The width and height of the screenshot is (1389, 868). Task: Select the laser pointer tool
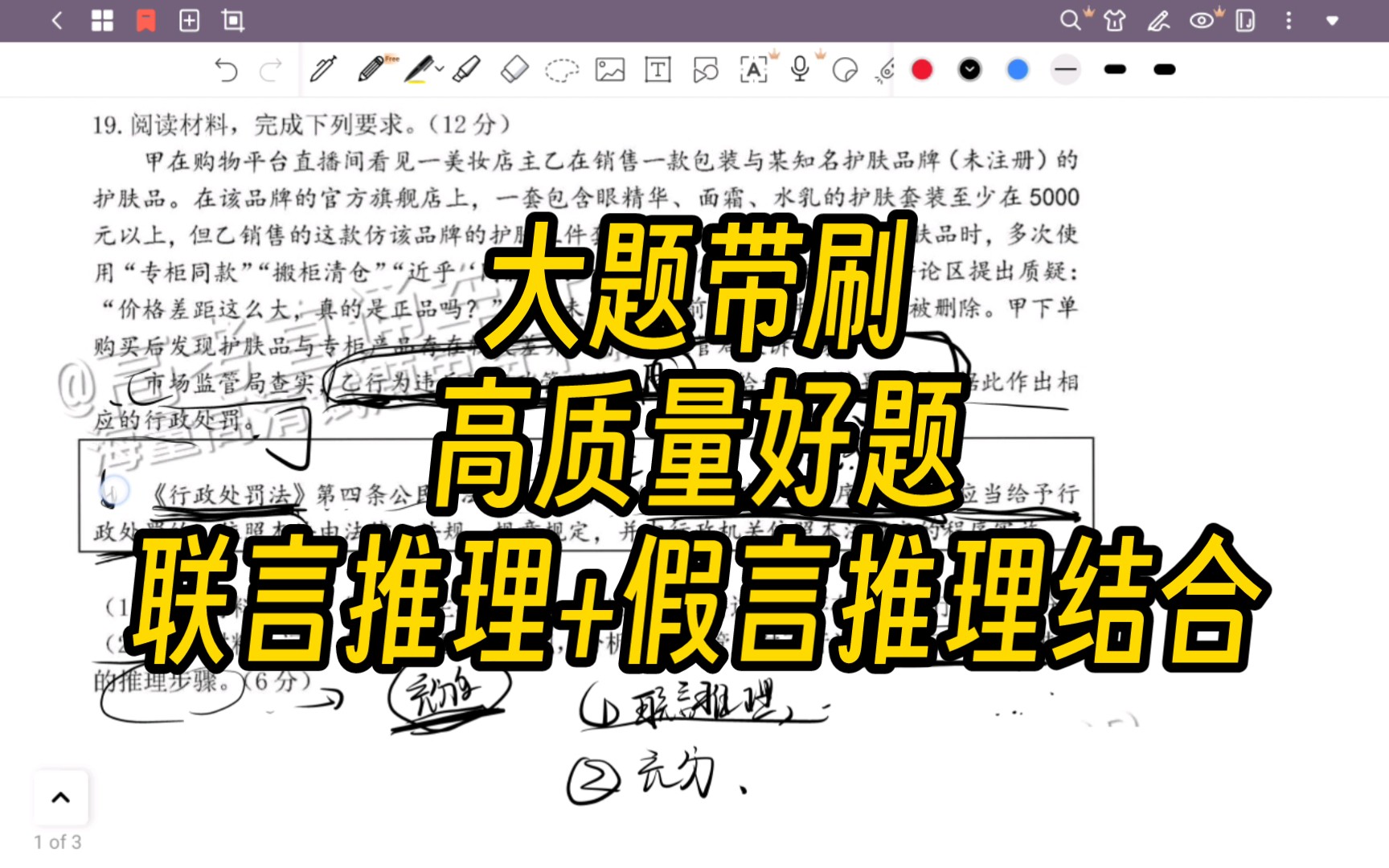(x=885, y=71)
